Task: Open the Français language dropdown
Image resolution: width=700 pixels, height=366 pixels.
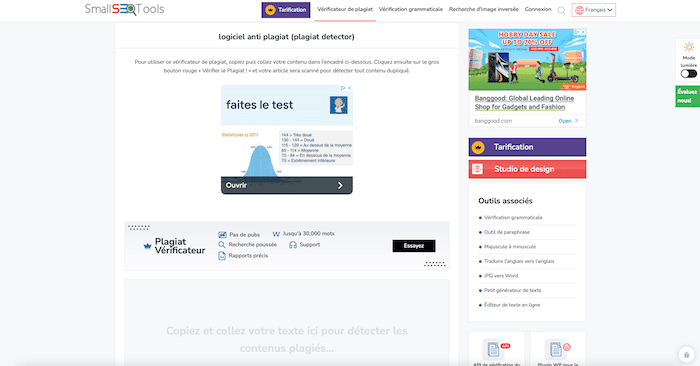Action: (593, 10)
